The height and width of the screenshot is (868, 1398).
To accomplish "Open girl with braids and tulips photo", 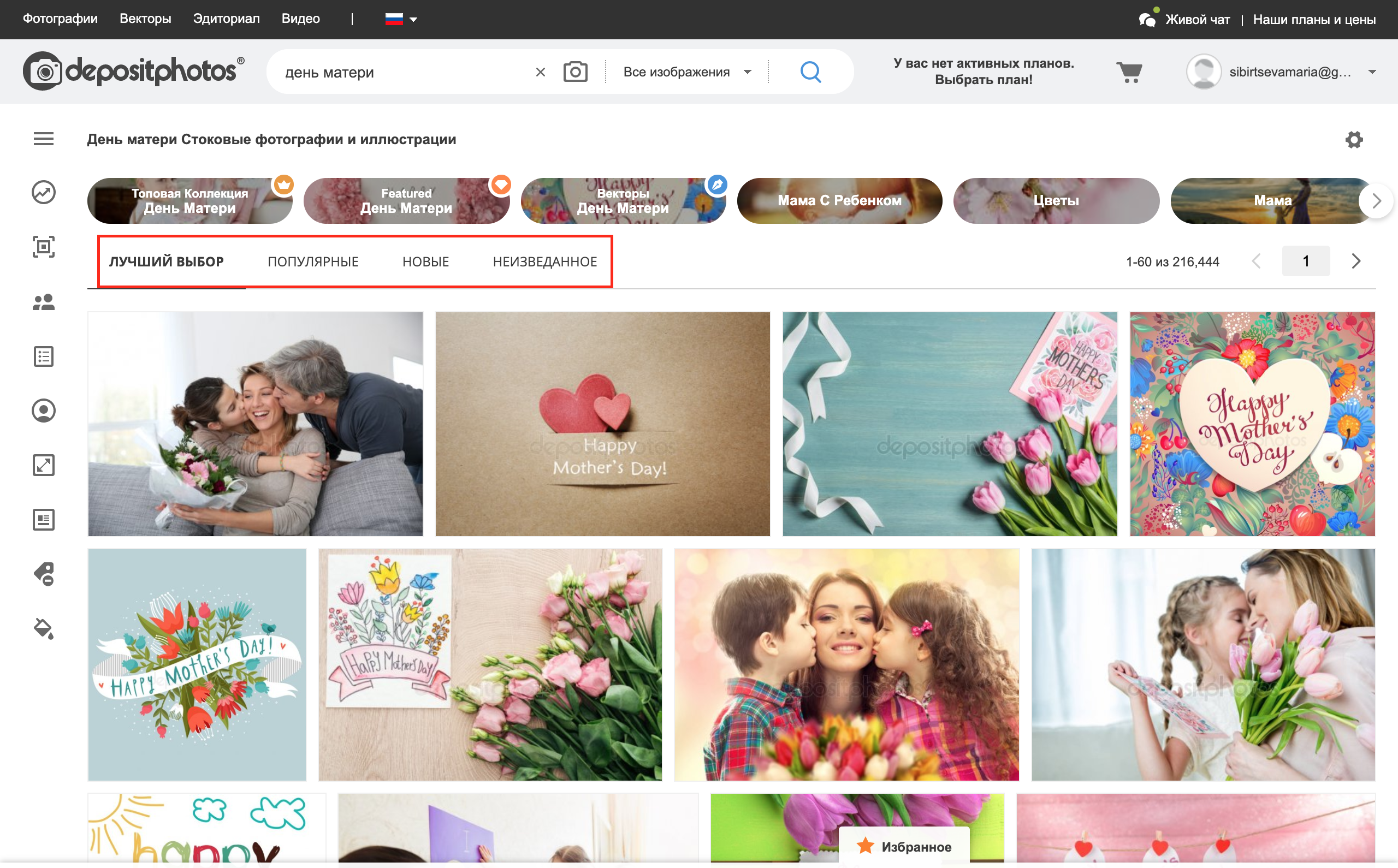I will pos(1204,665).
